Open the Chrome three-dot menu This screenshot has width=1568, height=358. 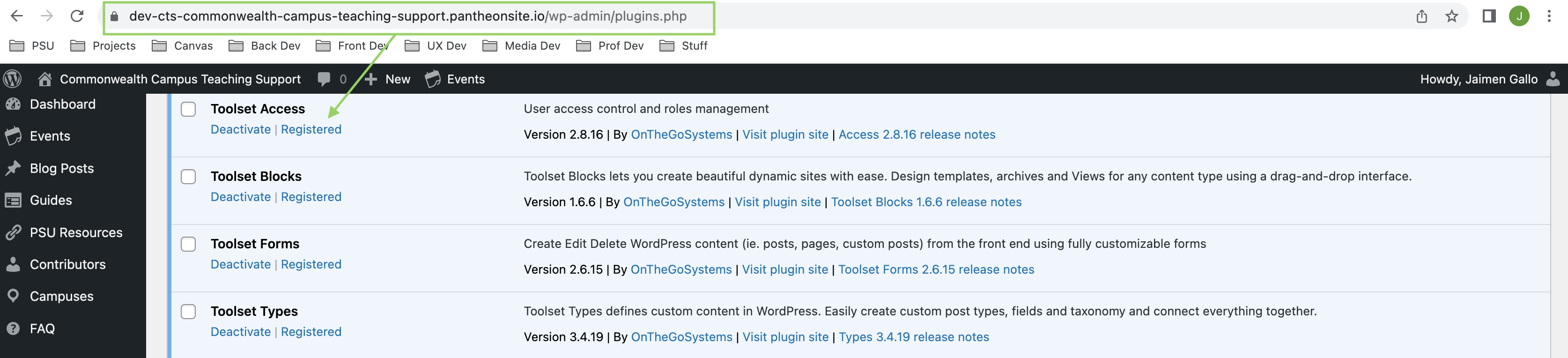(x=1549, y=16)
